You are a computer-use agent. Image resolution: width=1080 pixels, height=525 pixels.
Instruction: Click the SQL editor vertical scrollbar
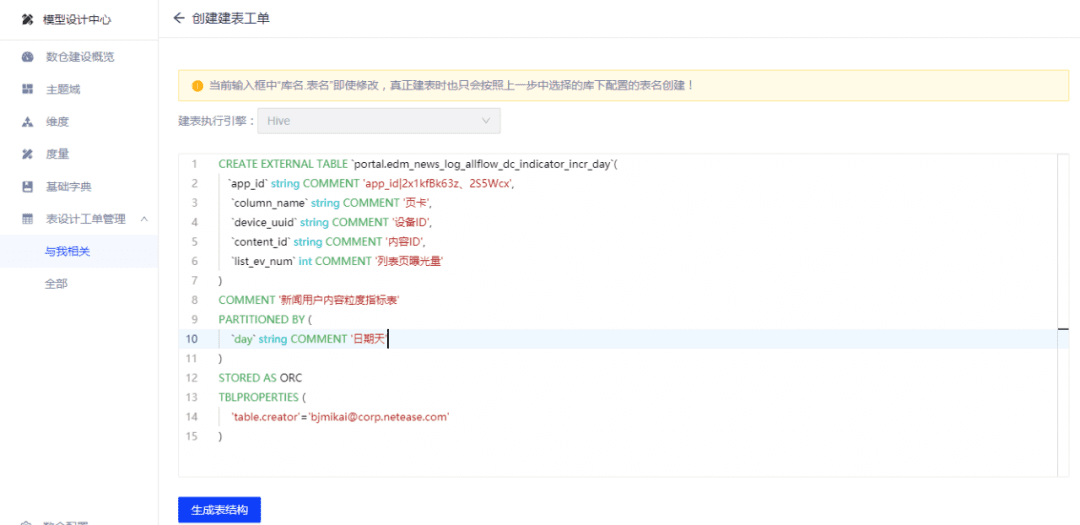[x=1064, y=315]
